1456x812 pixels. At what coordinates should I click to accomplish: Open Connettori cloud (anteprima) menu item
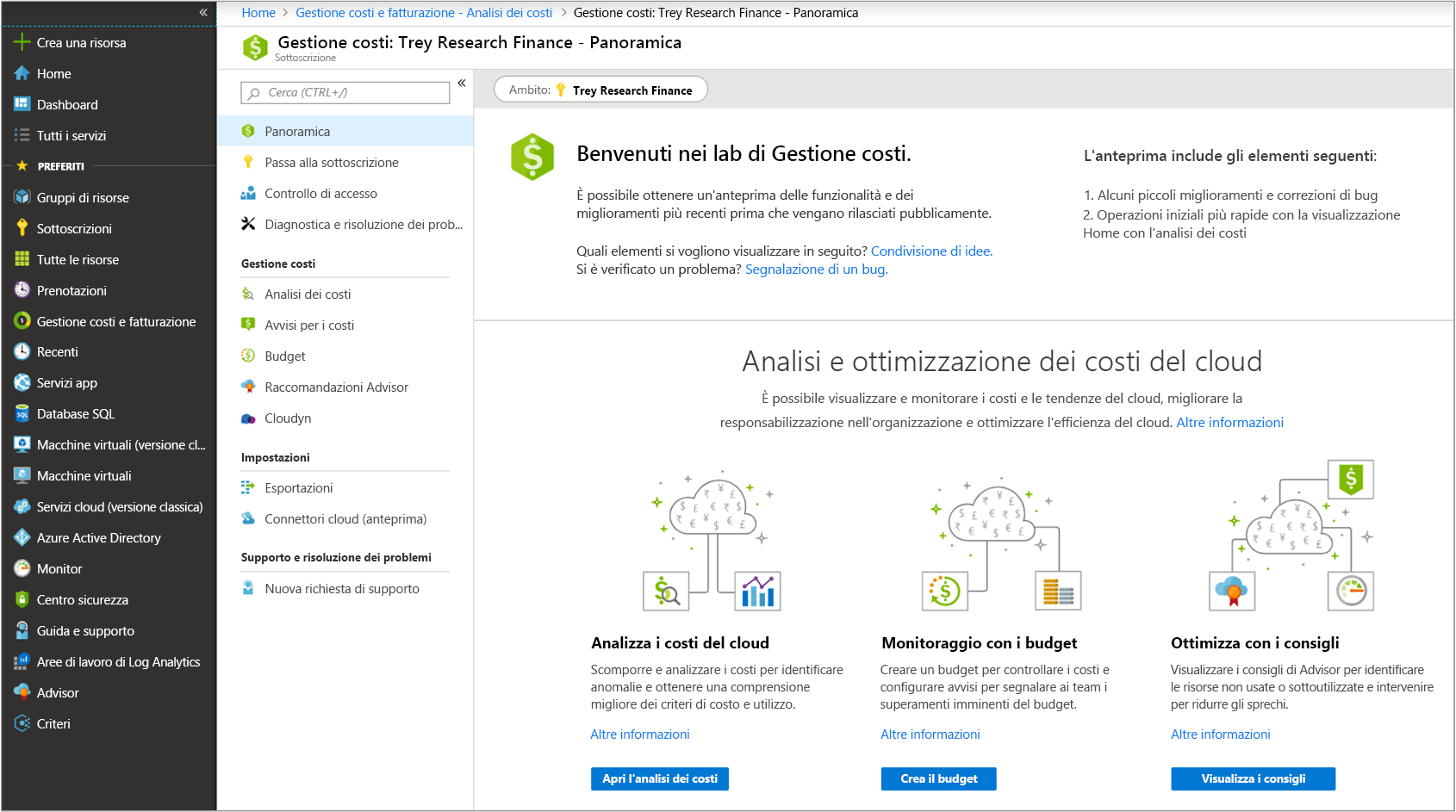(x=345, y=518)
